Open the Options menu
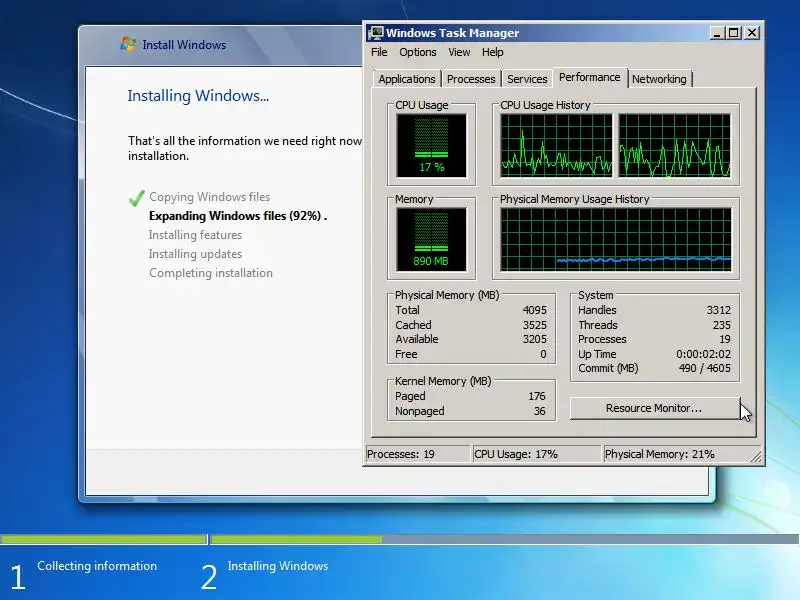800x600 pixels. [x=418, y=52]
